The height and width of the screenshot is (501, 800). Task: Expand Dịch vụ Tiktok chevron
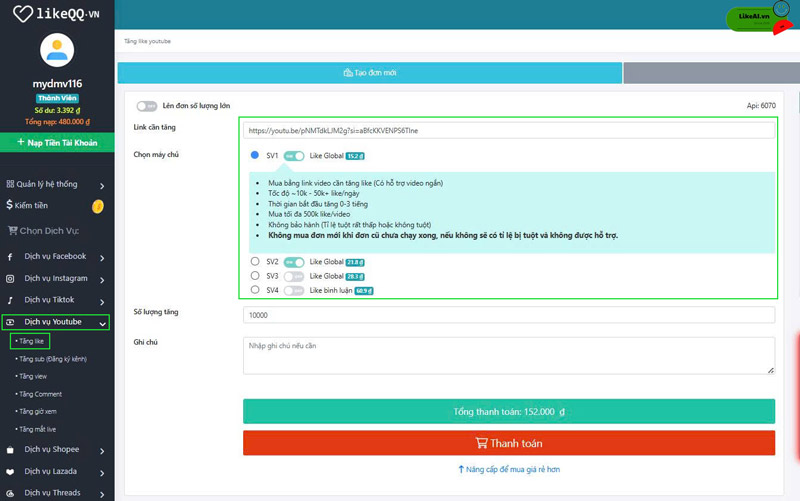(102, 302)
